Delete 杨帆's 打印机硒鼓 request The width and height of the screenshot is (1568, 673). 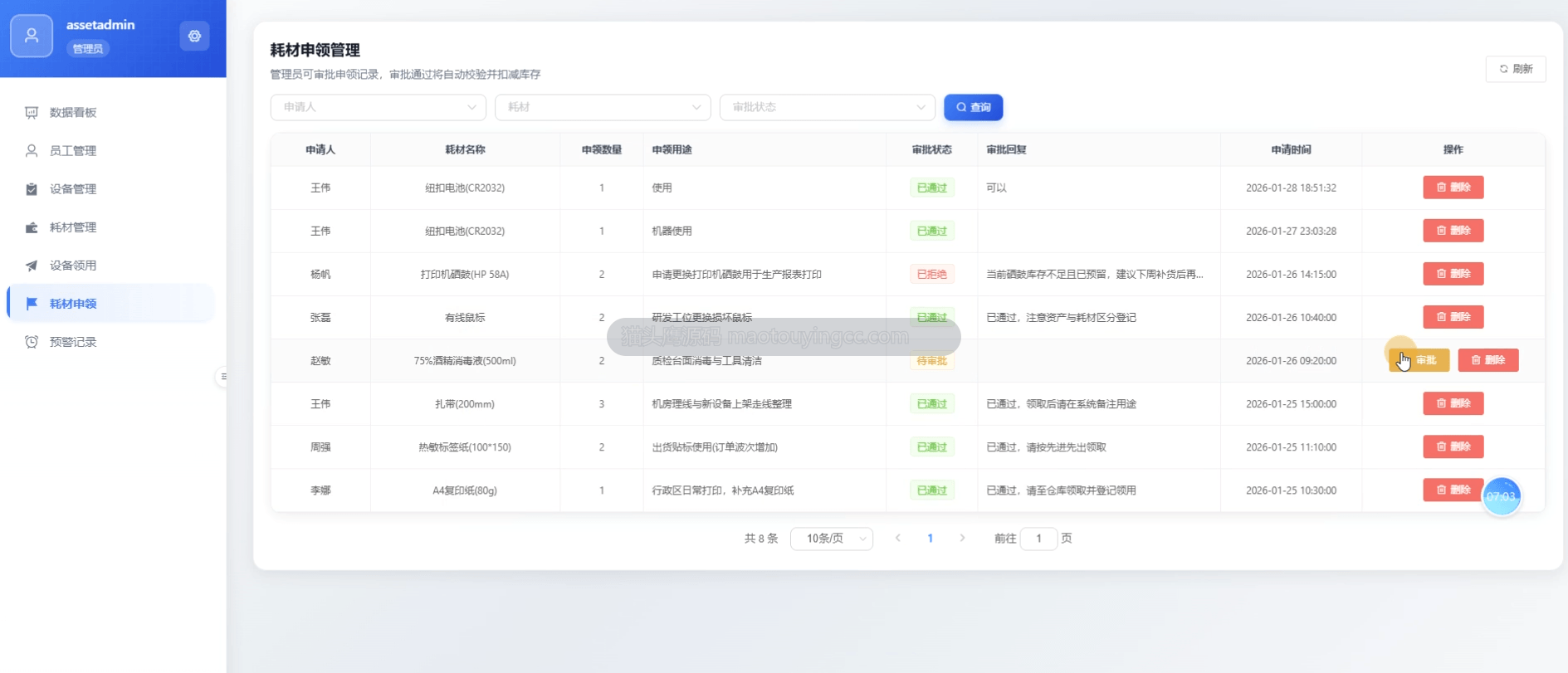(x=1453, y=274)
